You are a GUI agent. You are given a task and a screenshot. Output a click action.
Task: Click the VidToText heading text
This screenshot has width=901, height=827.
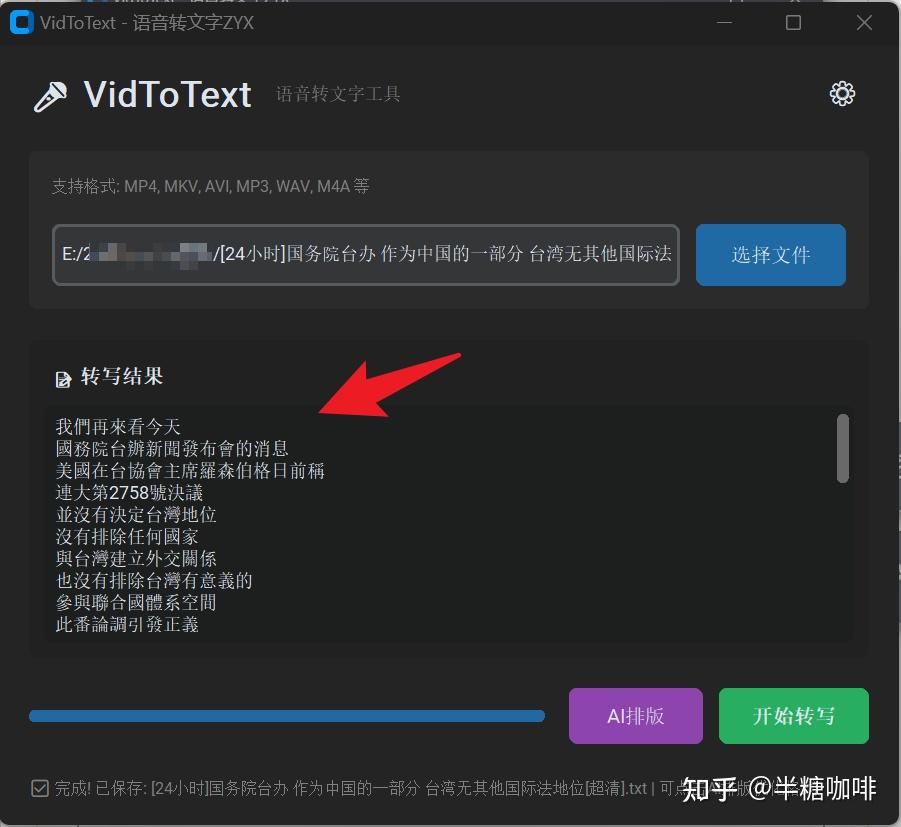pos(167,95)
